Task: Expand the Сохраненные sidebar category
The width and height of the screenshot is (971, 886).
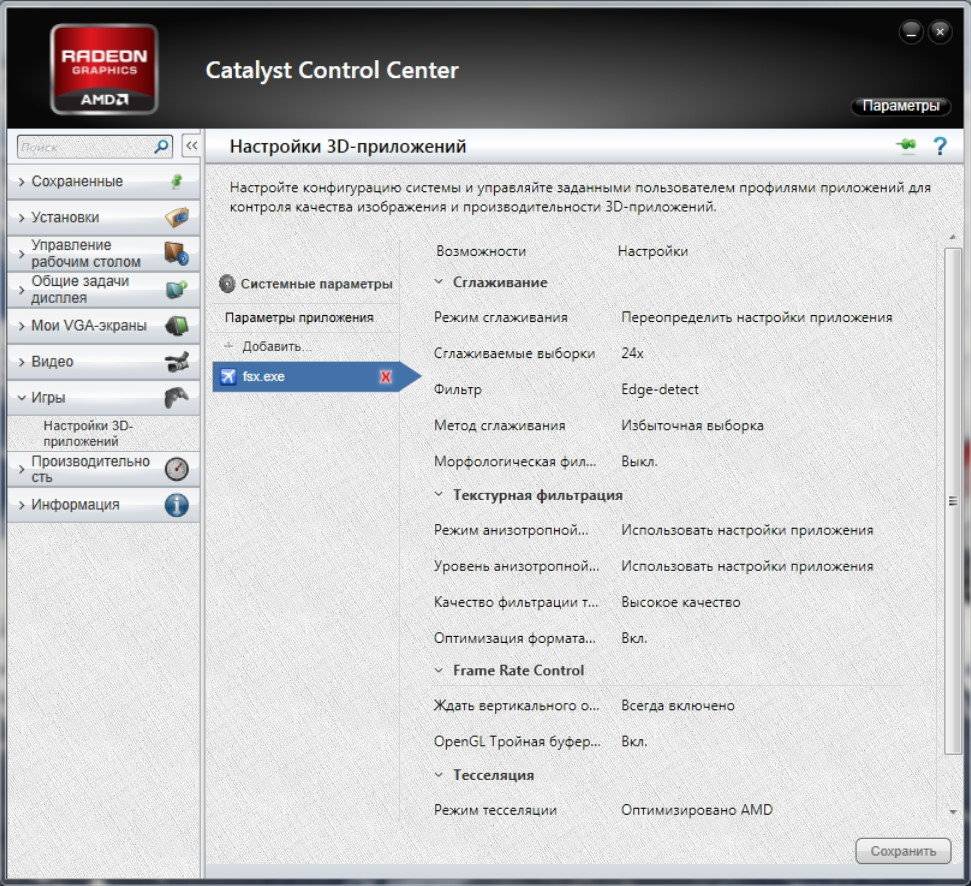Action: click(77, 181)
